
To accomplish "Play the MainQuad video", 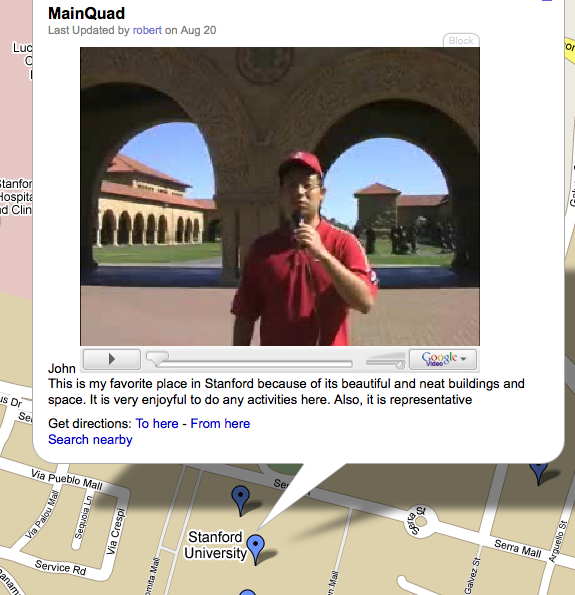I will click(x=112, y=359).
